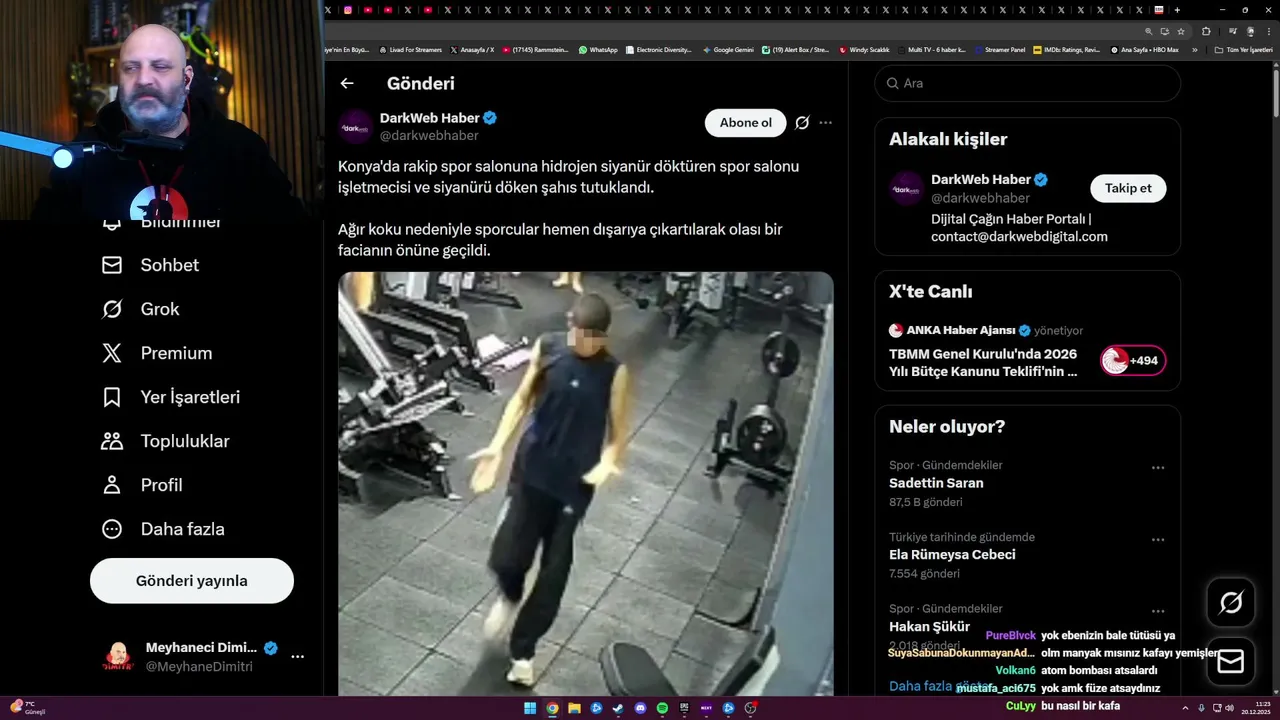Open the Google Gemini bookmark
Image resolution: width=1280 pixels, height=720 pixels.
[x=728, y=49]
